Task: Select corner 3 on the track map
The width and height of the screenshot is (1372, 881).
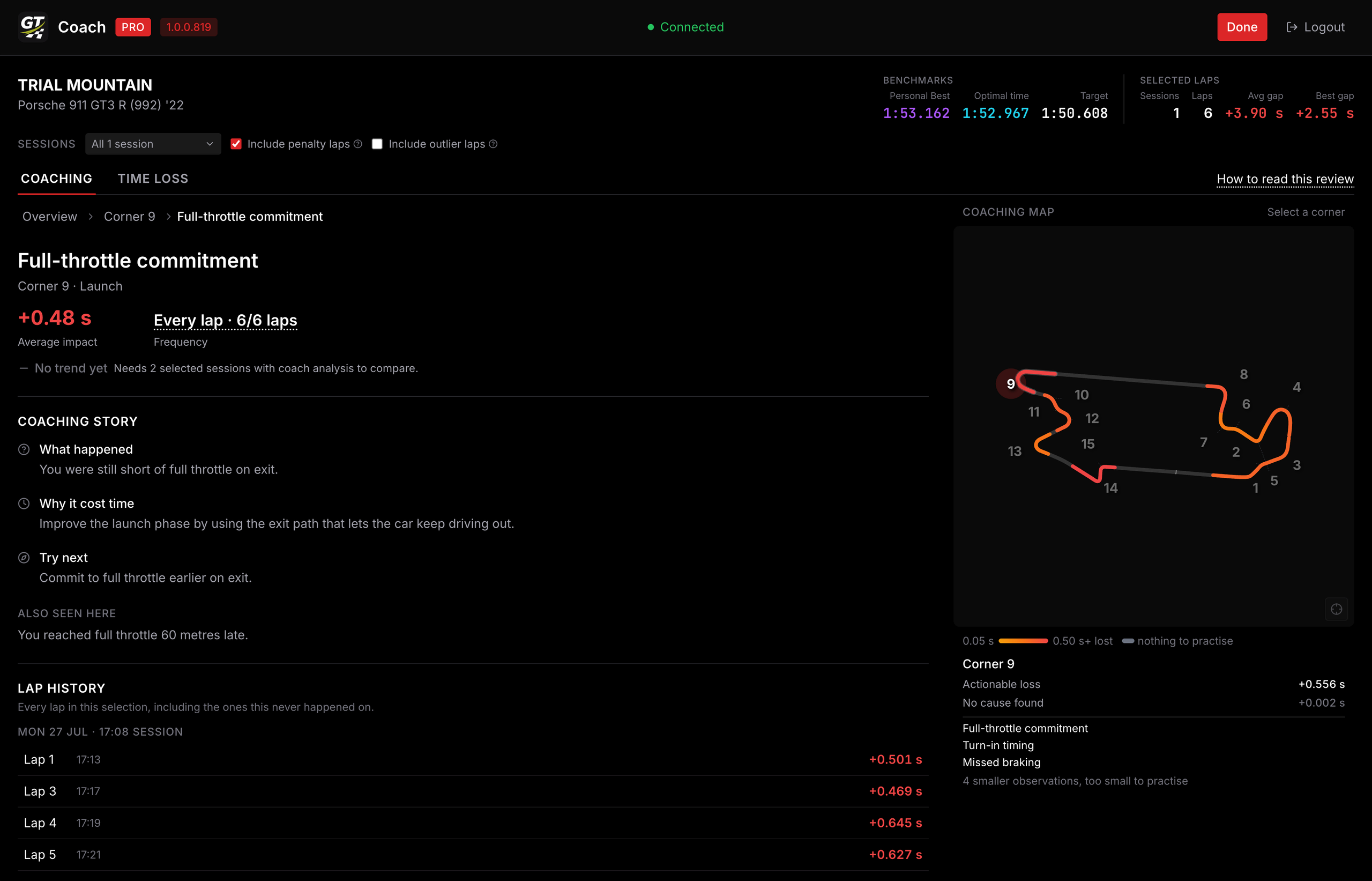Action: click(x=1297, y=465)
